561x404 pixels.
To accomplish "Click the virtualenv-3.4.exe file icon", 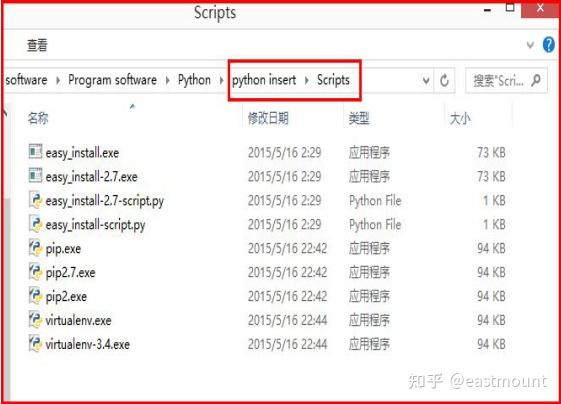I will pyautogui.click(x=35, y=344).
